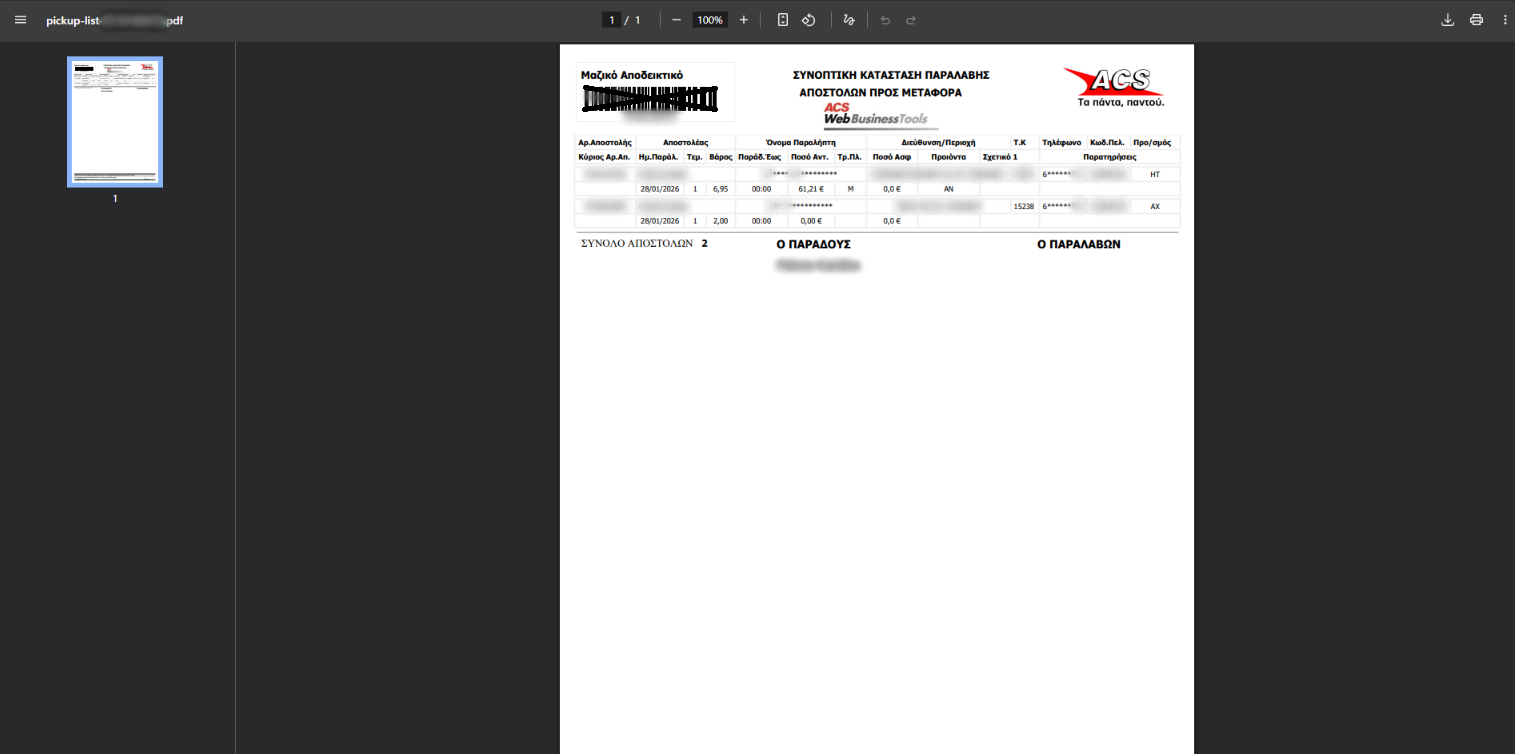The height and width of the screenshot is (754, 1515).
Task: Click the 61,21 € amount cell
Action: coord(810,188)
